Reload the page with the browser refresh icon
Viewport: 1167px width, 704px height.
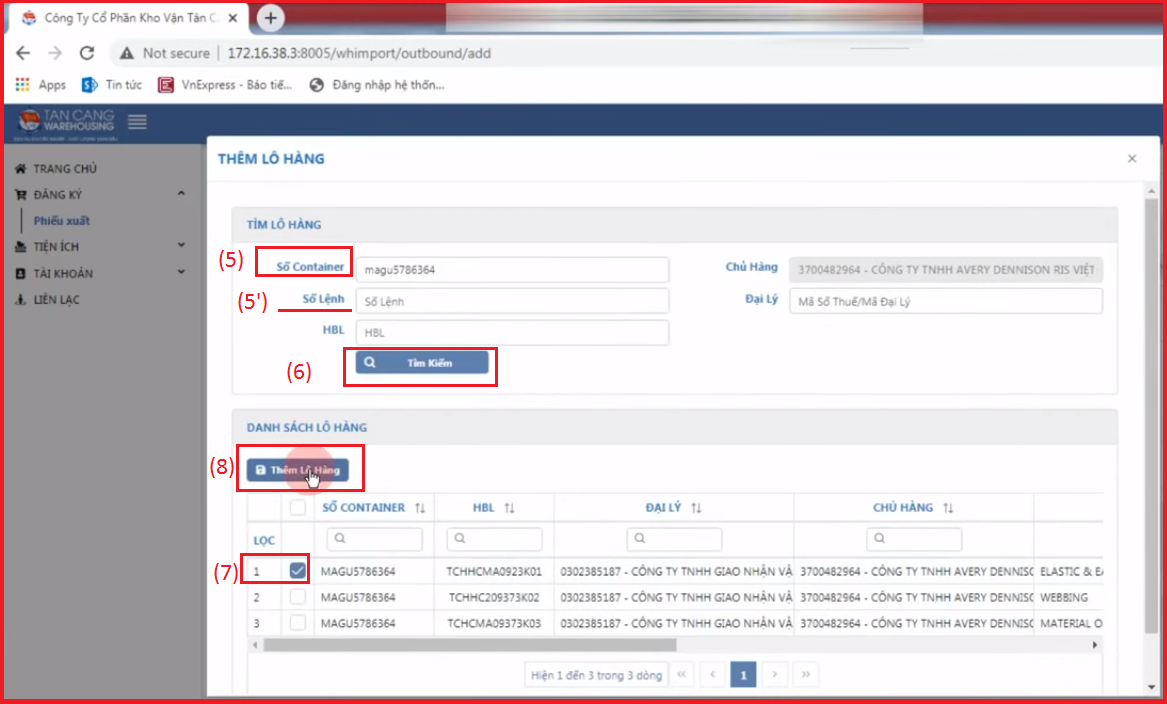87,53
